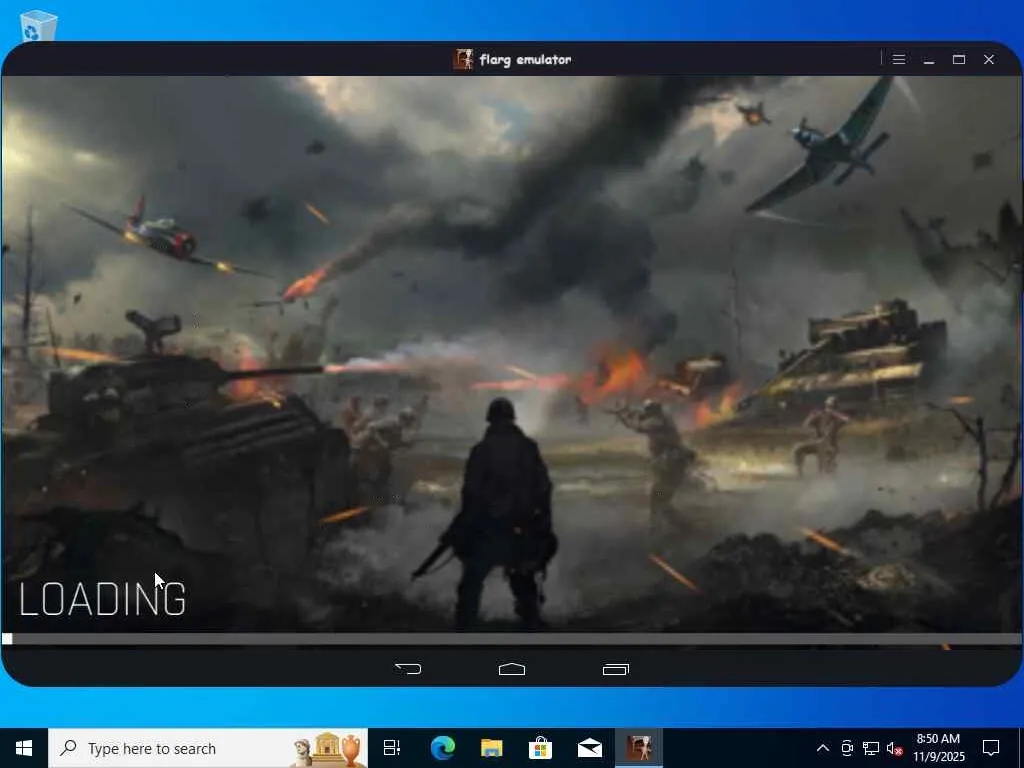
Task: Open File Explorer from taskbar
Action: coord(492,748)
